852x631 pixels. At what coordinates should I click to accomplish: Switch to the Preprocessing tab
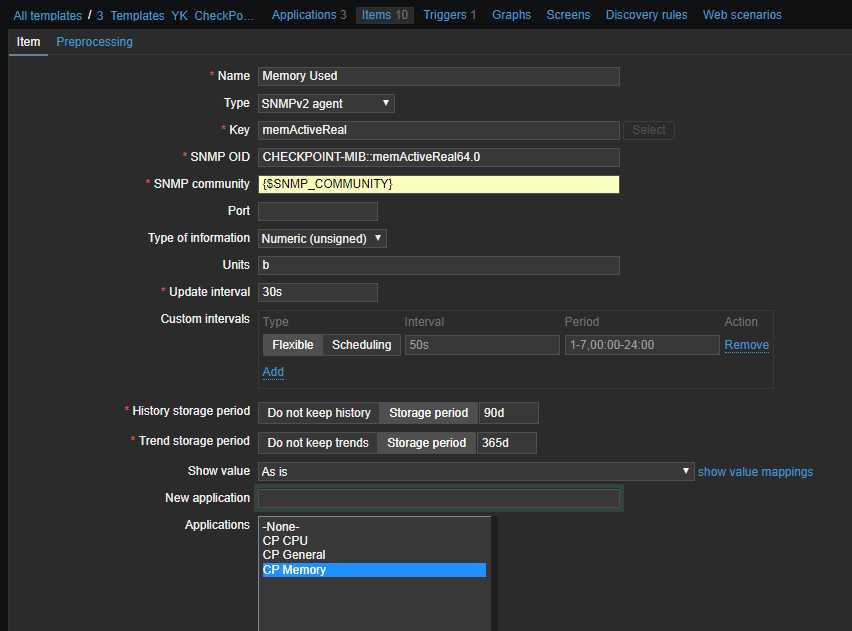coord(94,42)
